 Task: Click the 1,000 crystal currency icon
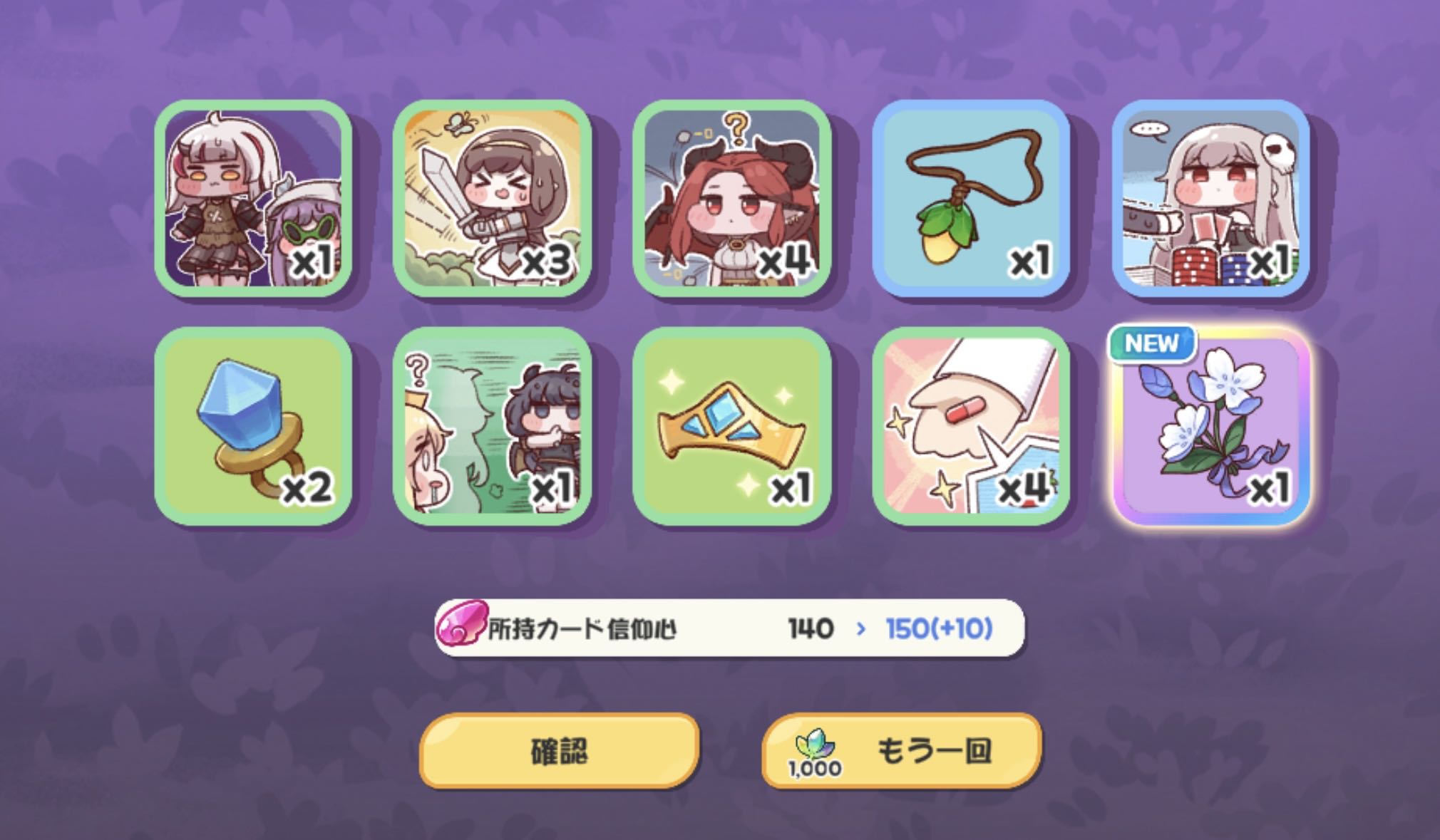coord(814,752)
